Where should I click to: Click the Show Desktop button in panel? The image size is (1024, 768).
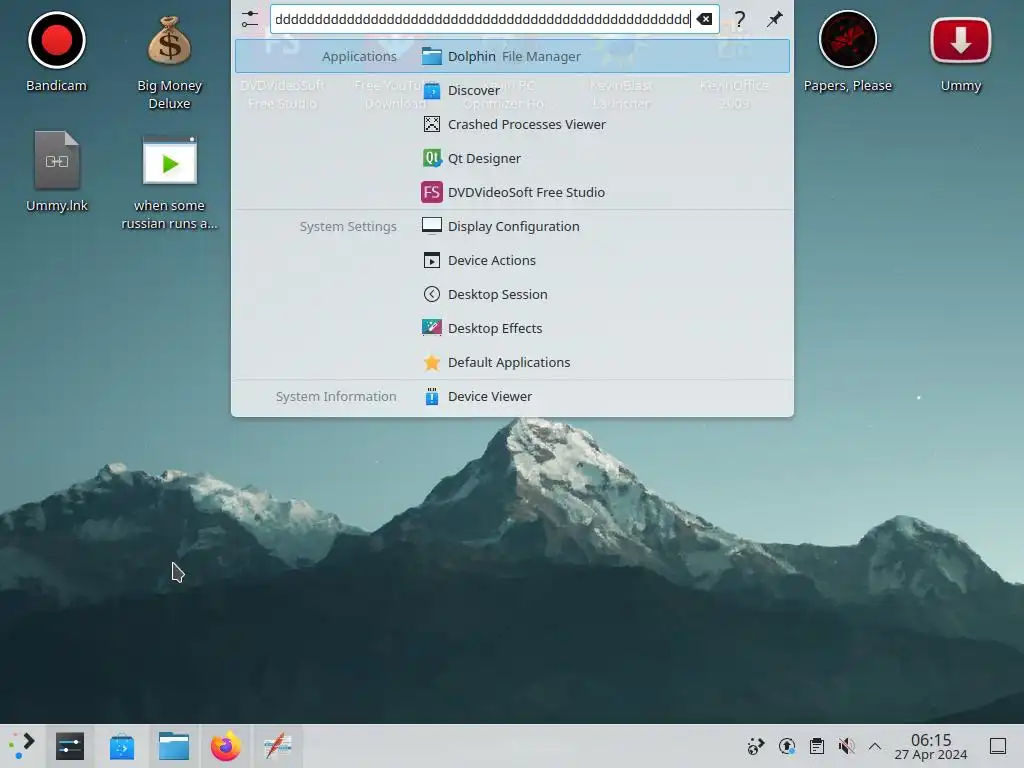tap(998, 746)
